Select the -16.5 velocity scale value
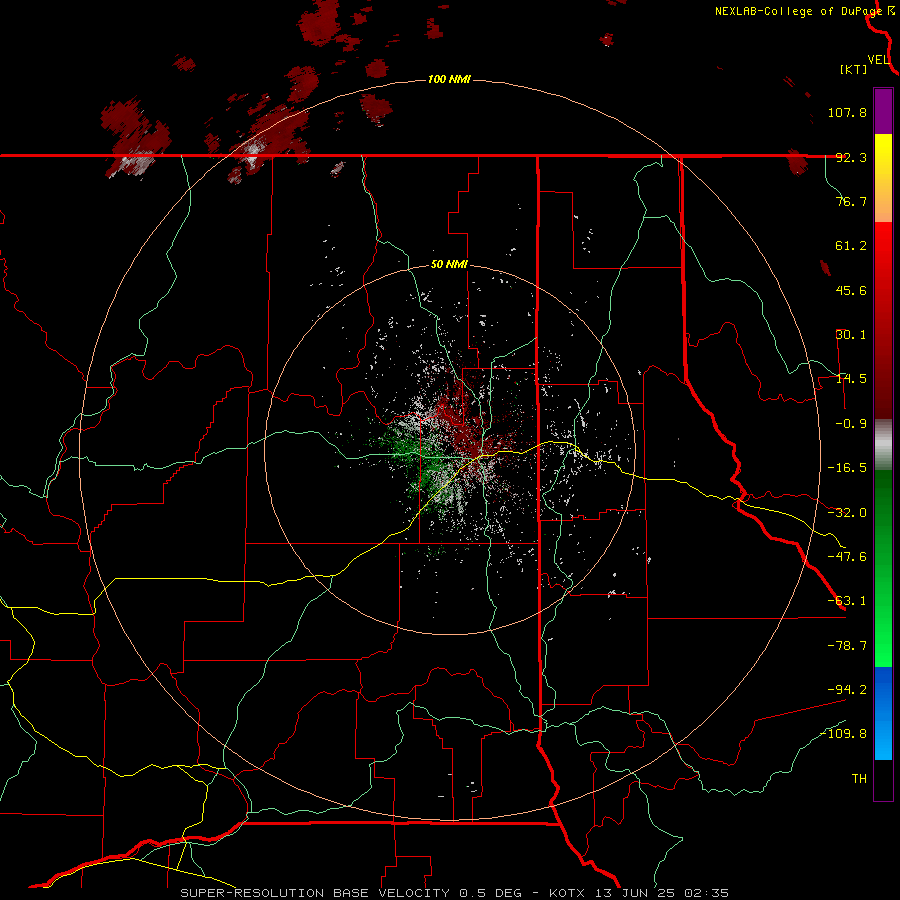The height and width of the screenshot is (900, 900). (847, 468)
